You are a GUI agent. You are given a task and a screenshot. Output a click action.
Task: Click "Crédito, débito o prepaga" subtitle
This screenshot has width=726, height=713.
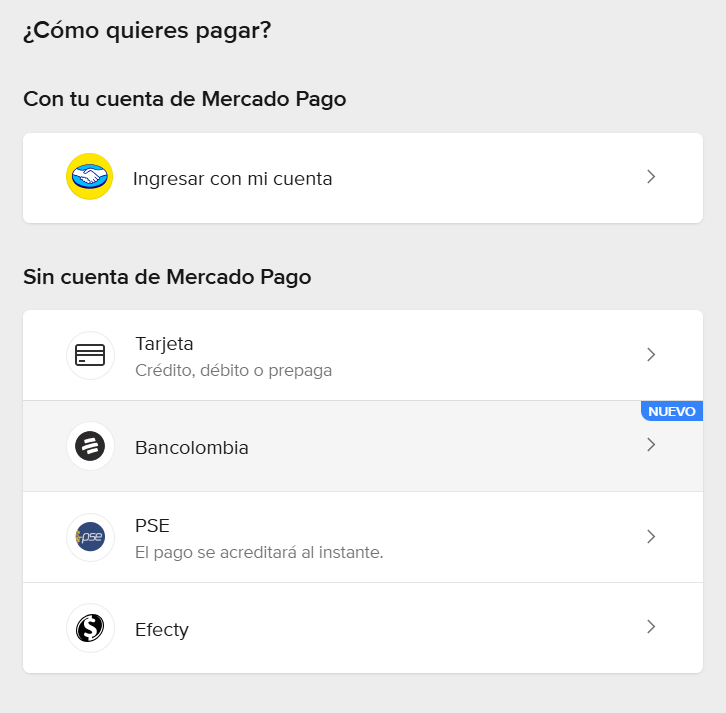click(x=233, y=370)
